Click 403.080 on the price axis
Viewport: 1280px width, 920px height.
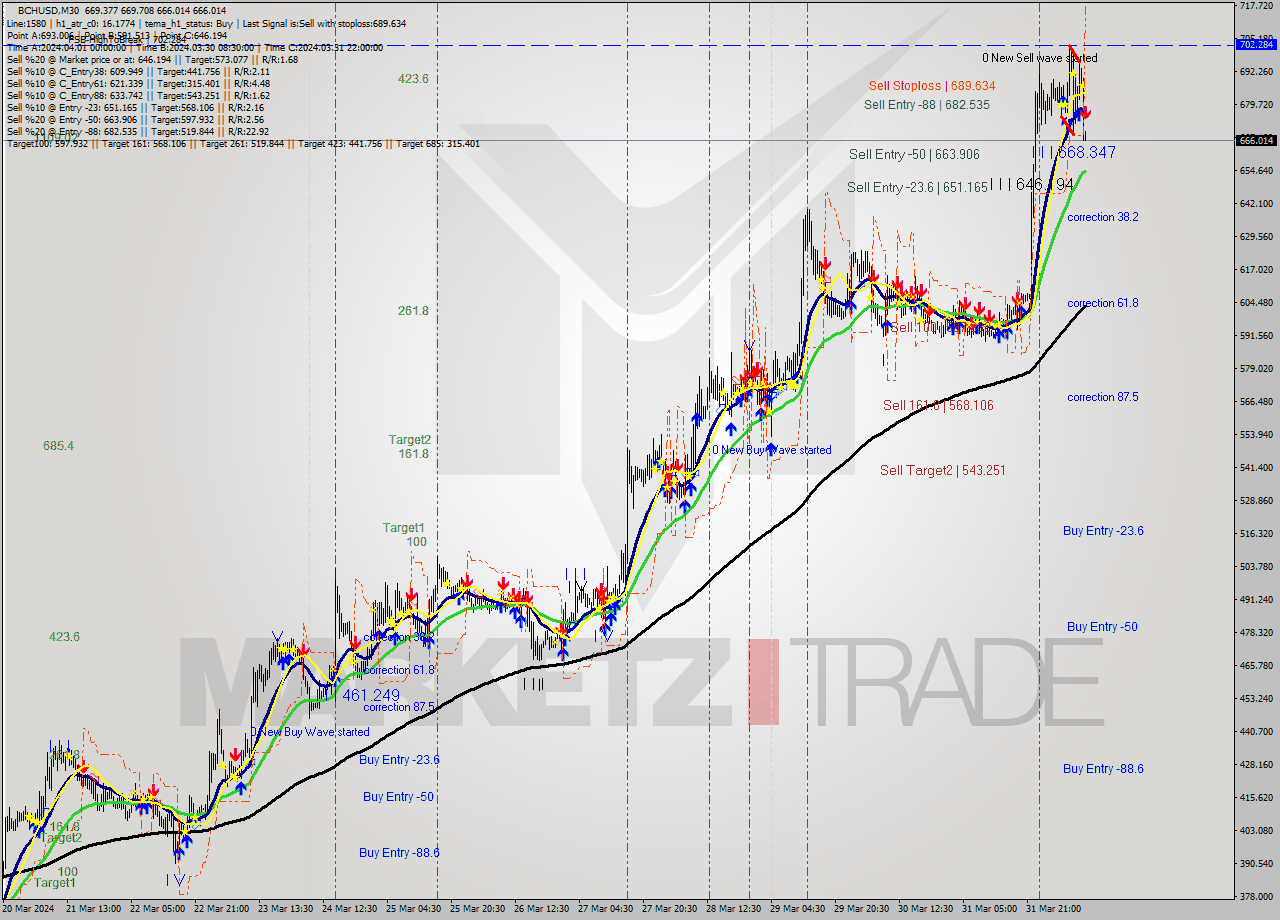pyautogui.click(x=1256, y=831)
